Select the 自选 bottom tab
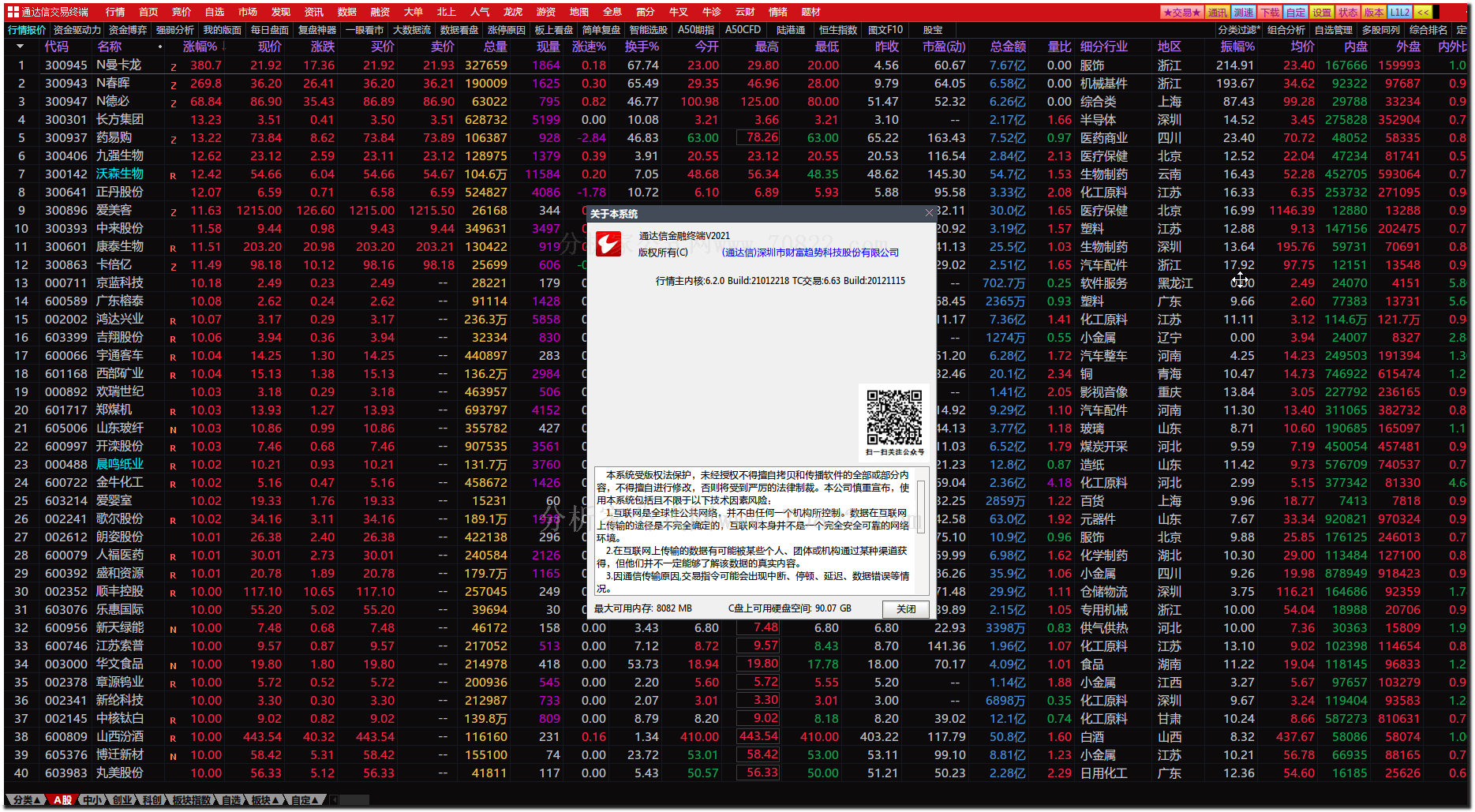The width and height of the screenshot is (1475, 812). [231, 800]
